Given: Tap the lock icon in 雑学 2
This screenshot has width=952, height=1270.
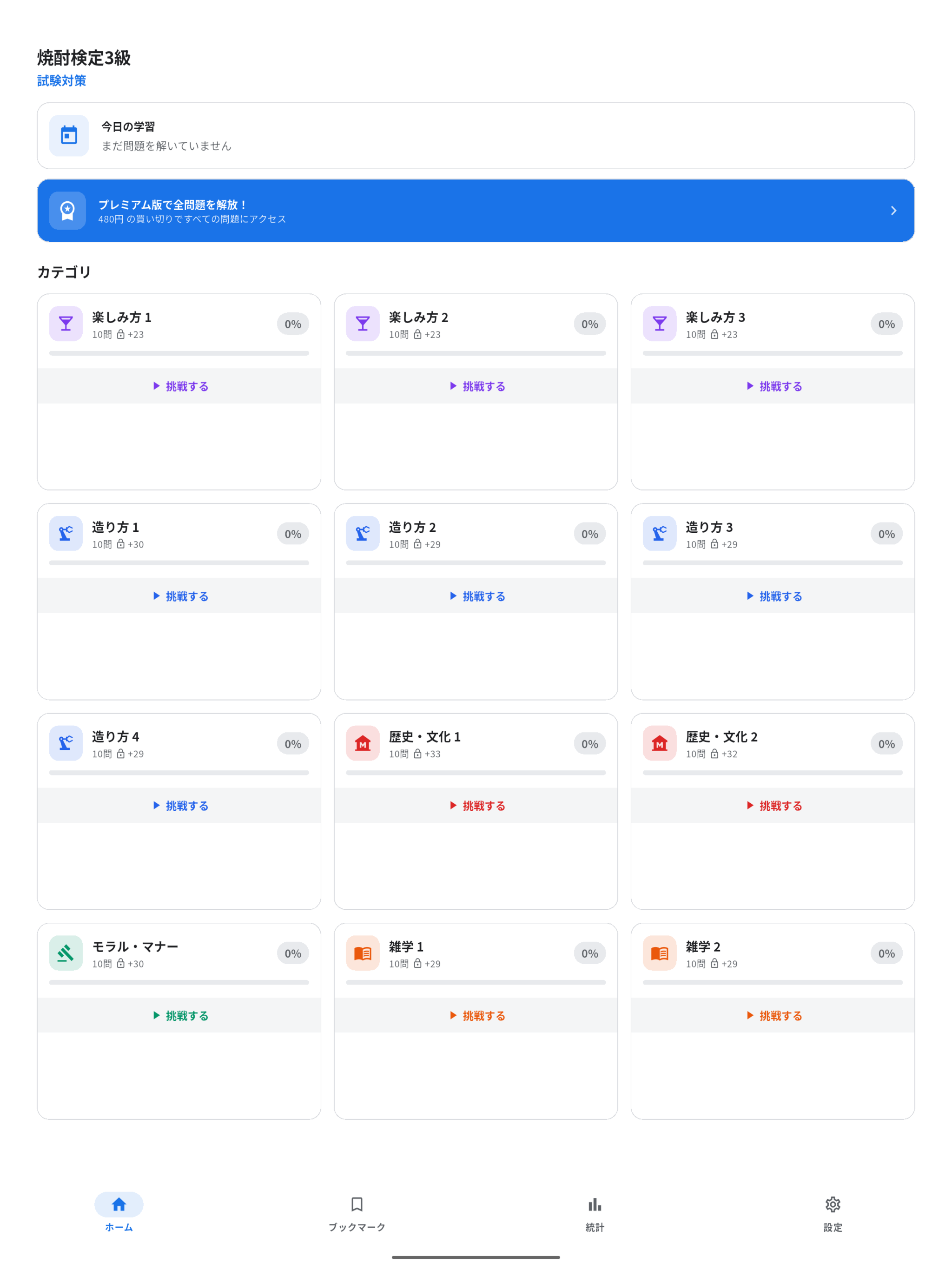Looking at the screenshot, I should (714, 963).
